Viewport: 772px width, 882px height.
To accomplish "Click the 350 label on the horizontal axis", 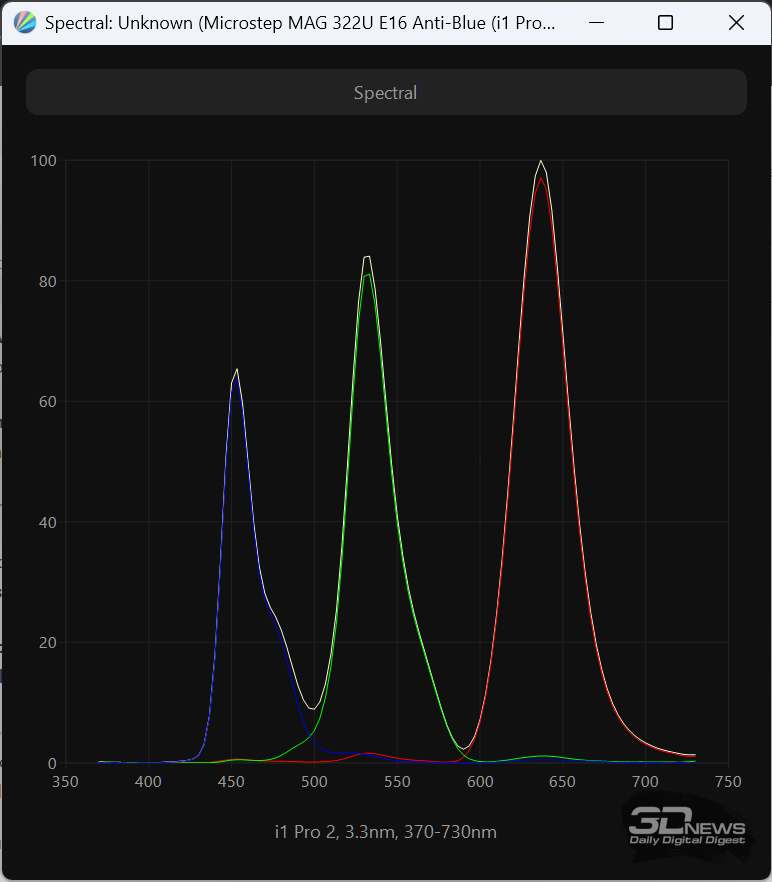I will pyautogui.click(x=65, y=781).
